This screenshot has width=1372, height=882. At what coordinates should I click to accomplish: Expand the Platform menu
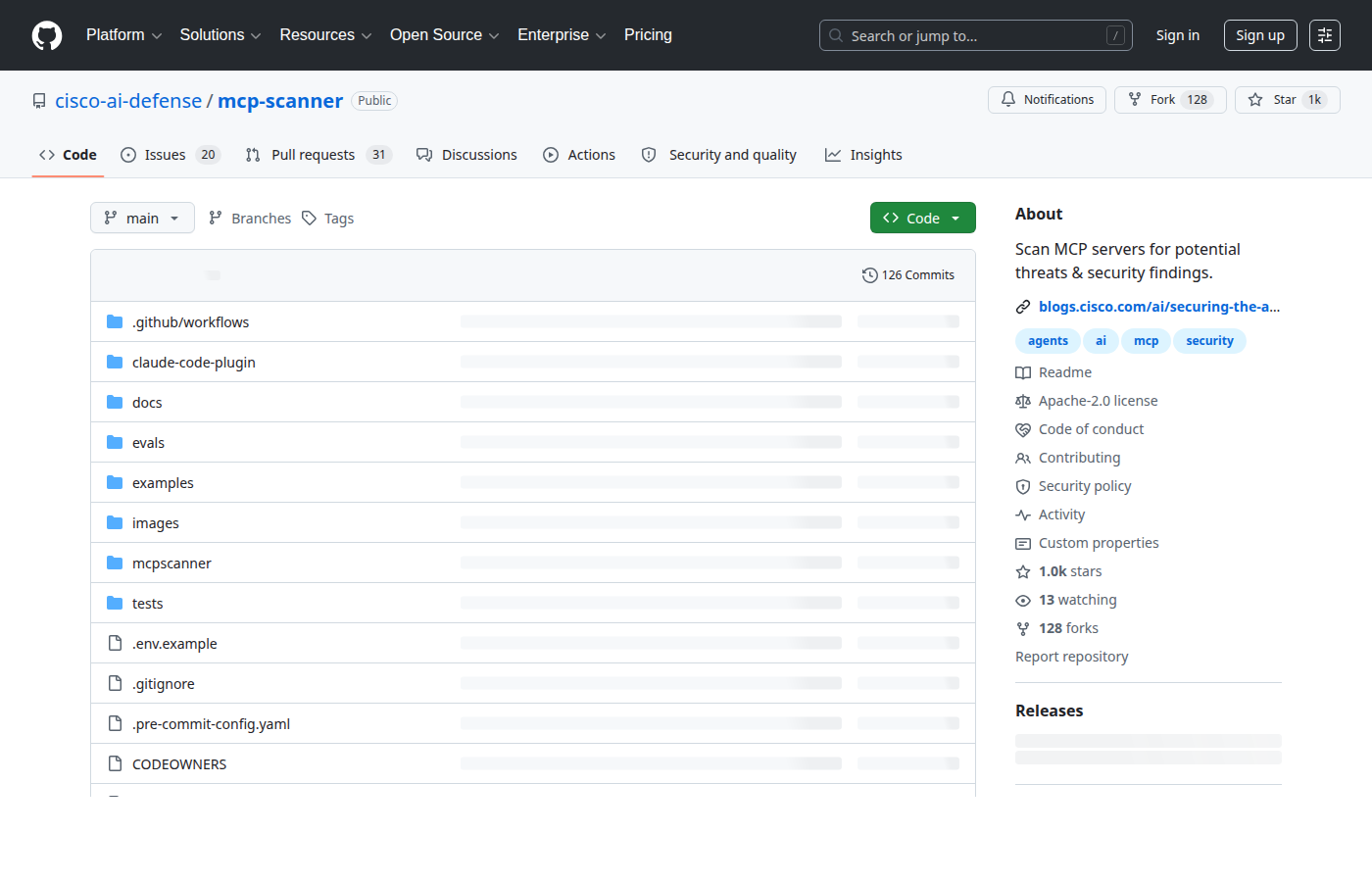124,35
